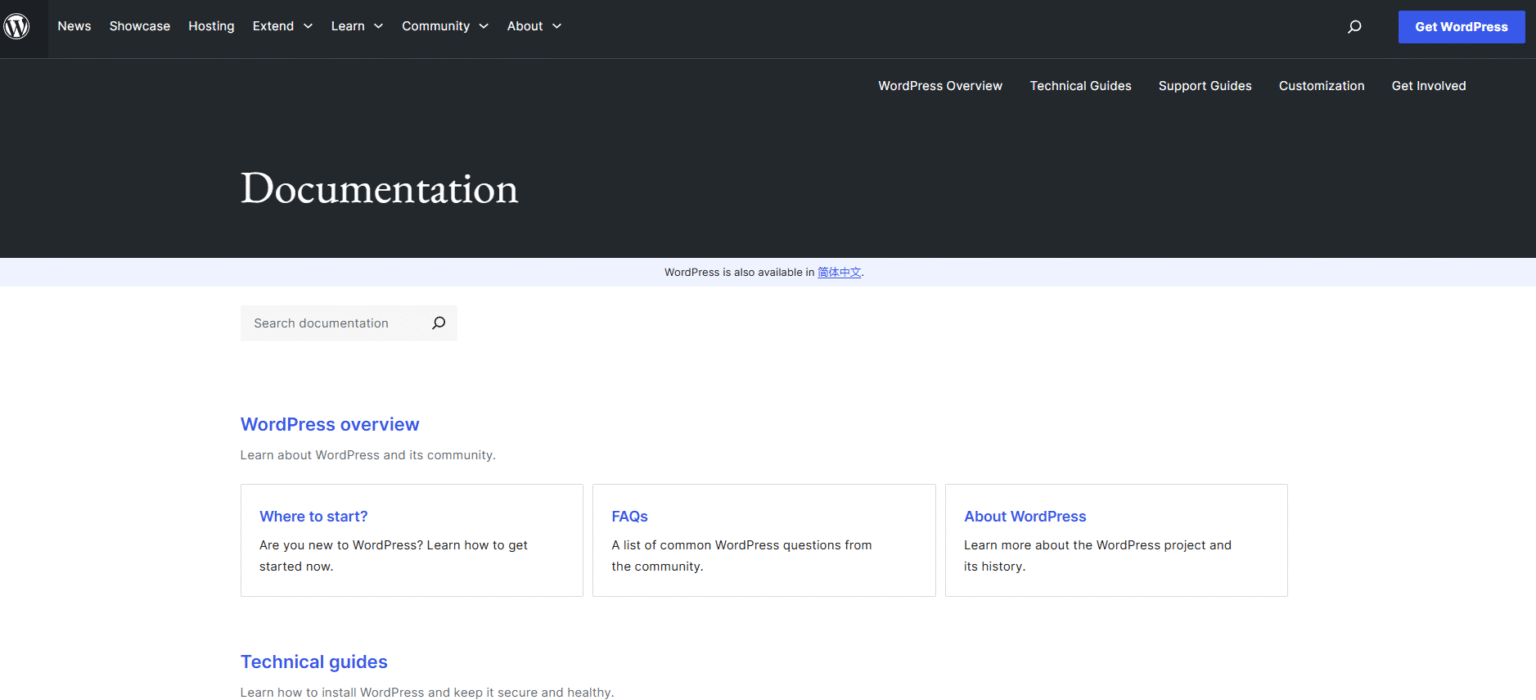Open the FAQs card link

coord(630,516)
